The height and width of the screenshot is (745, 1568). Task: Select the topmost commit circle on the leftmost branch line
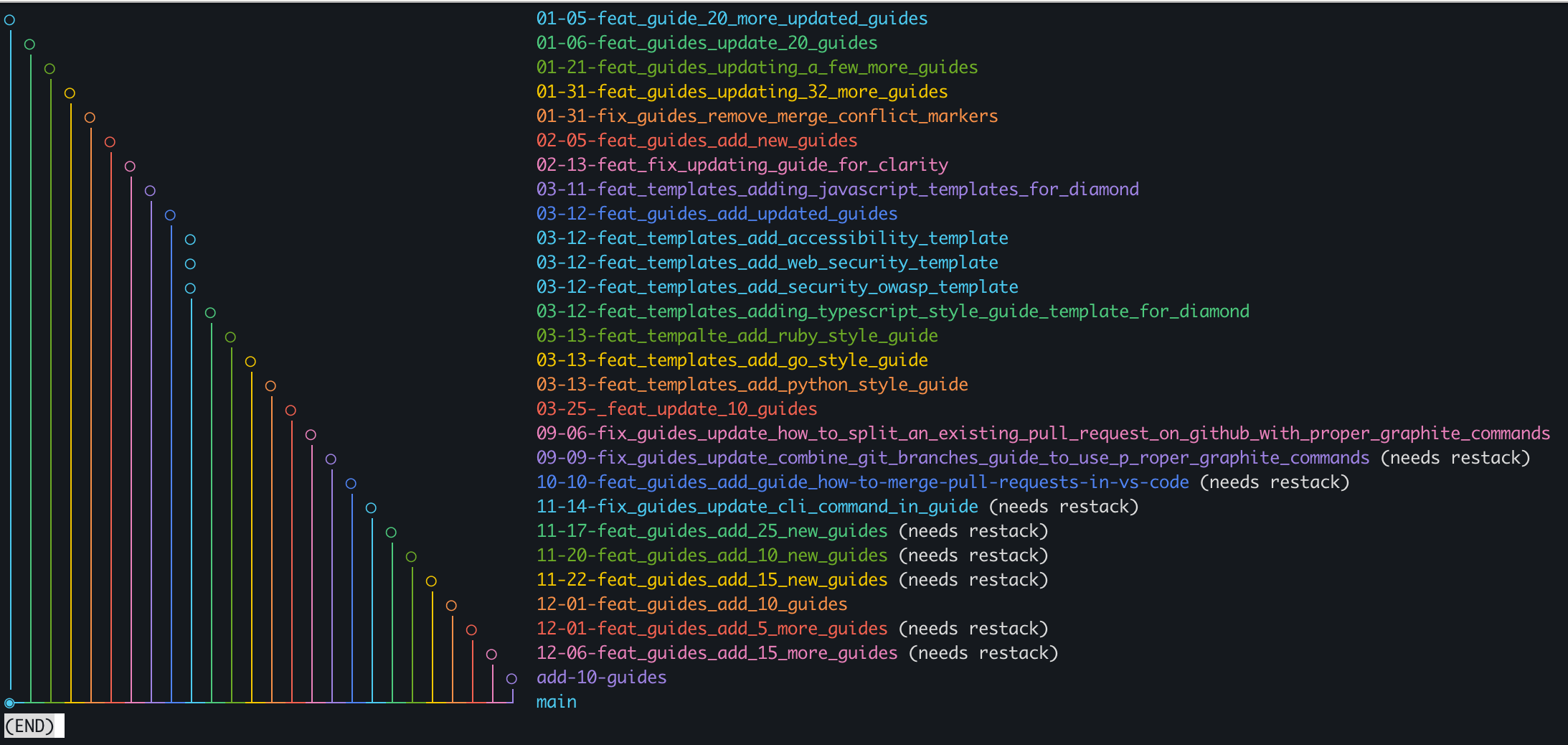(x=9, y=19)
